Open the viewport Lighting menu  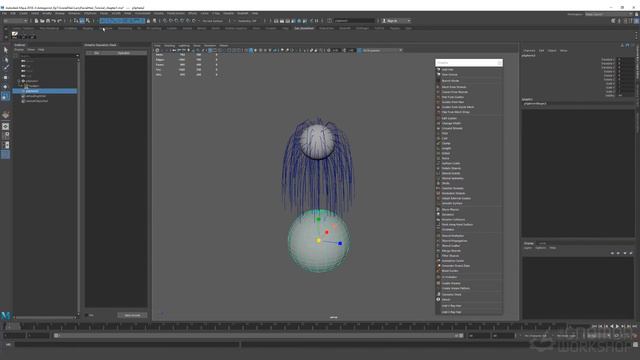click(184, 45)
